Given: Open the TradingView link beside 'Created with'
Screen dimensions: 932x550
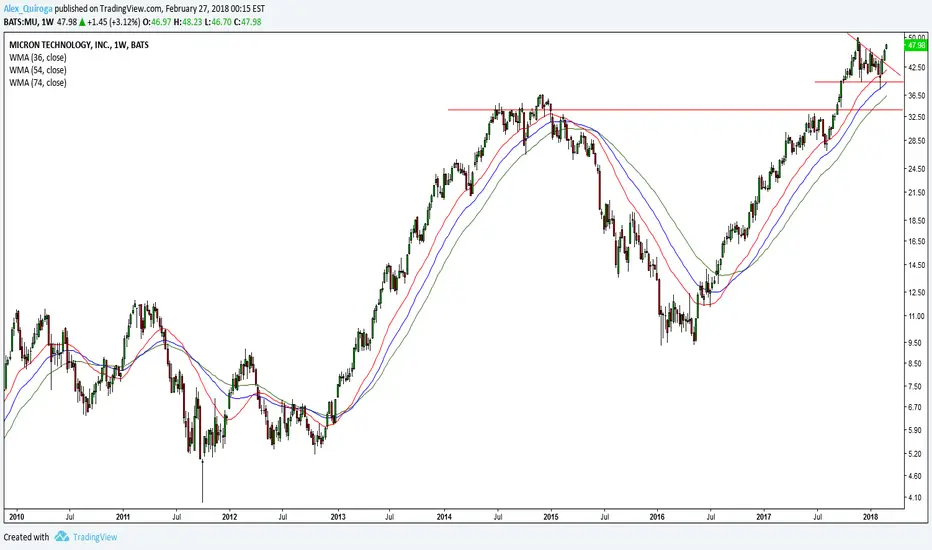Looking at the screenshot, I should (x=95, y=537).
